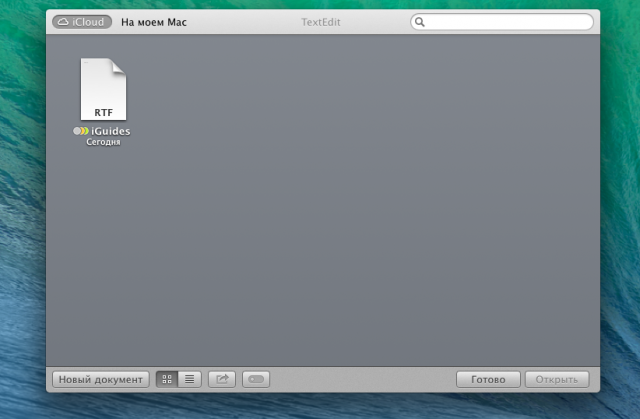Viewport: 640px width, 419px height.
Task: Click the tags button in bottom toolbar
Action: coord(256,379)
